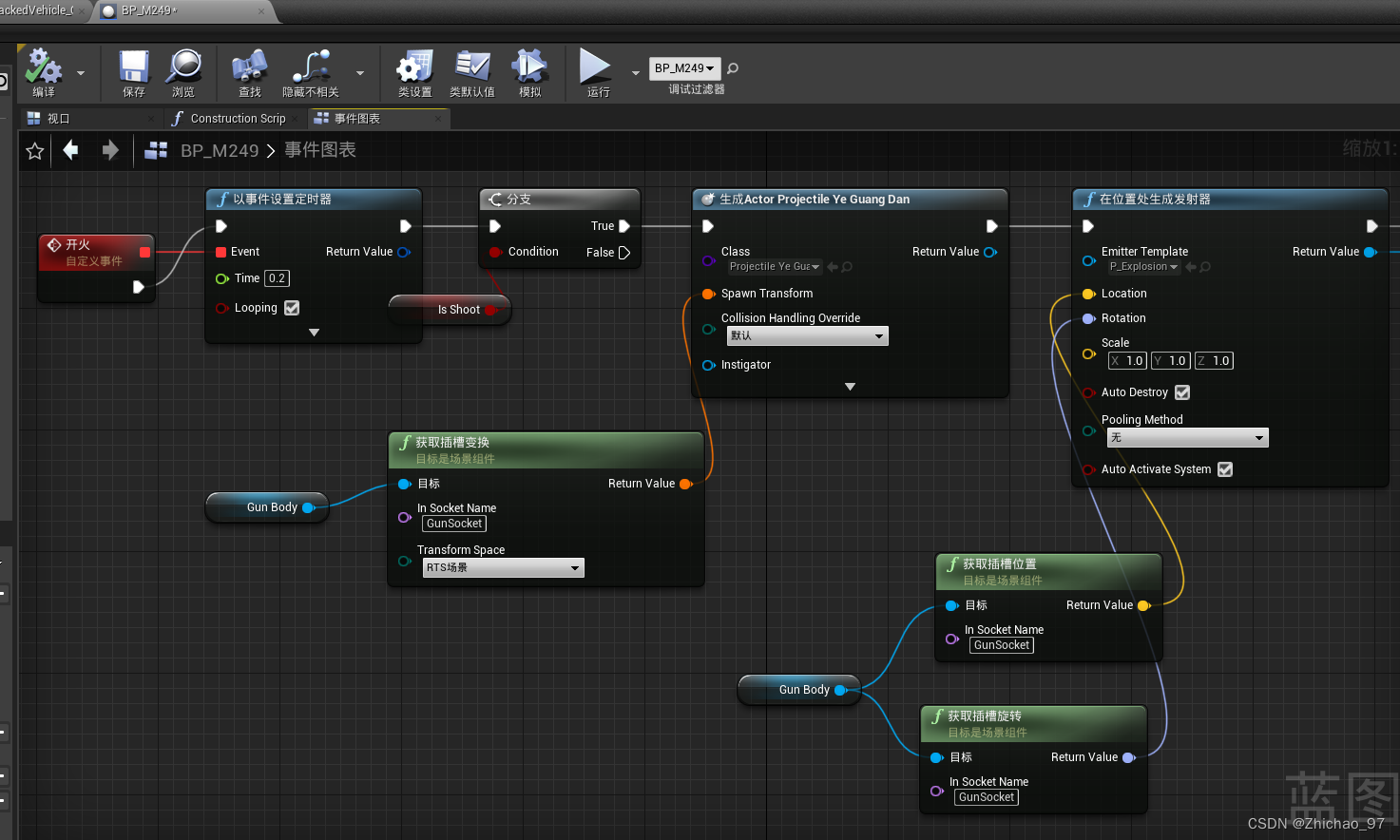Image resolution: width=1400 pixels, height=840 pixels.
Task: Click the red delegate pin of 开火 event
Action: tap(144, 252)
